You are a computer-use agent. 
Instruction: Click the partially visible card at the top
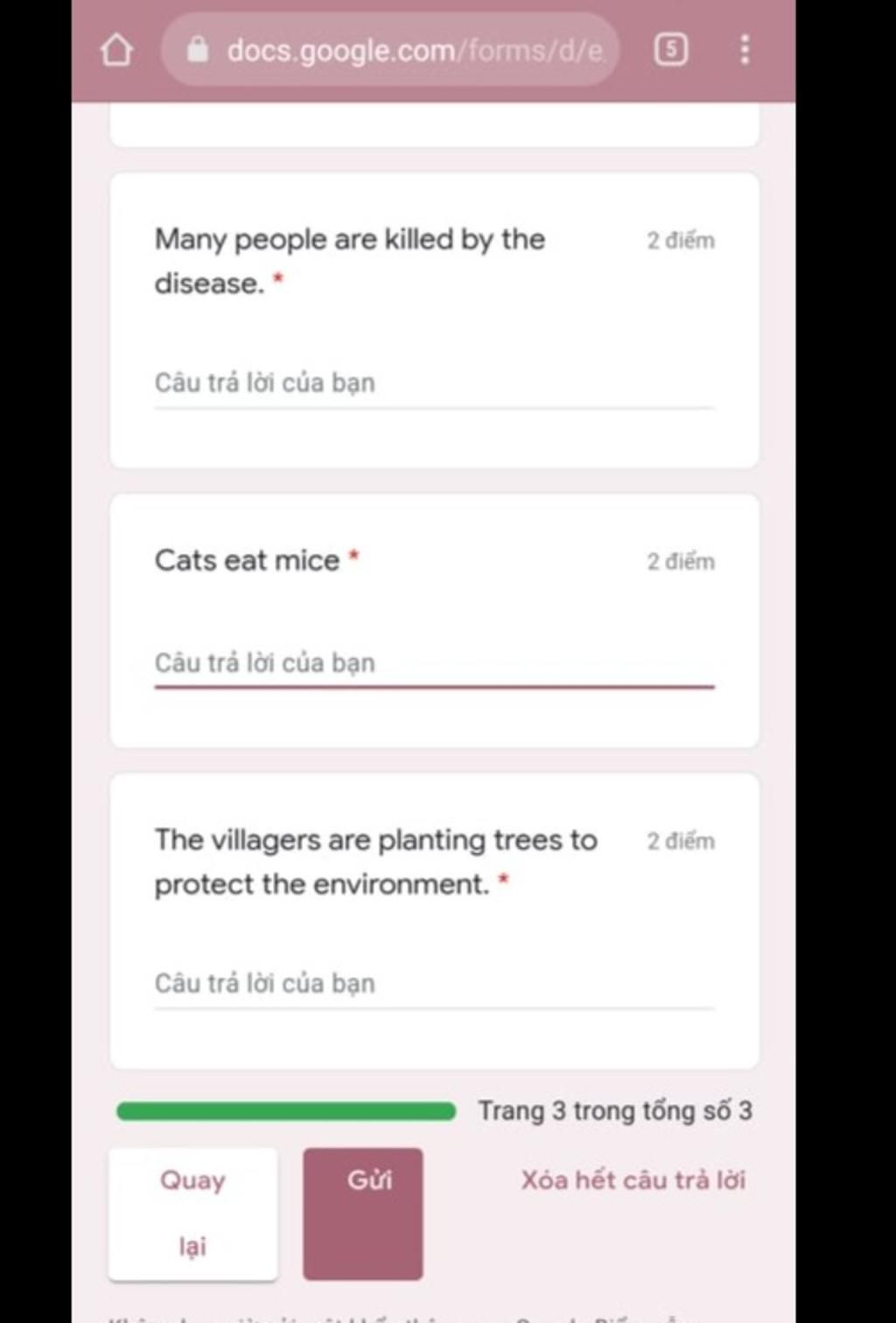point(434,125)
